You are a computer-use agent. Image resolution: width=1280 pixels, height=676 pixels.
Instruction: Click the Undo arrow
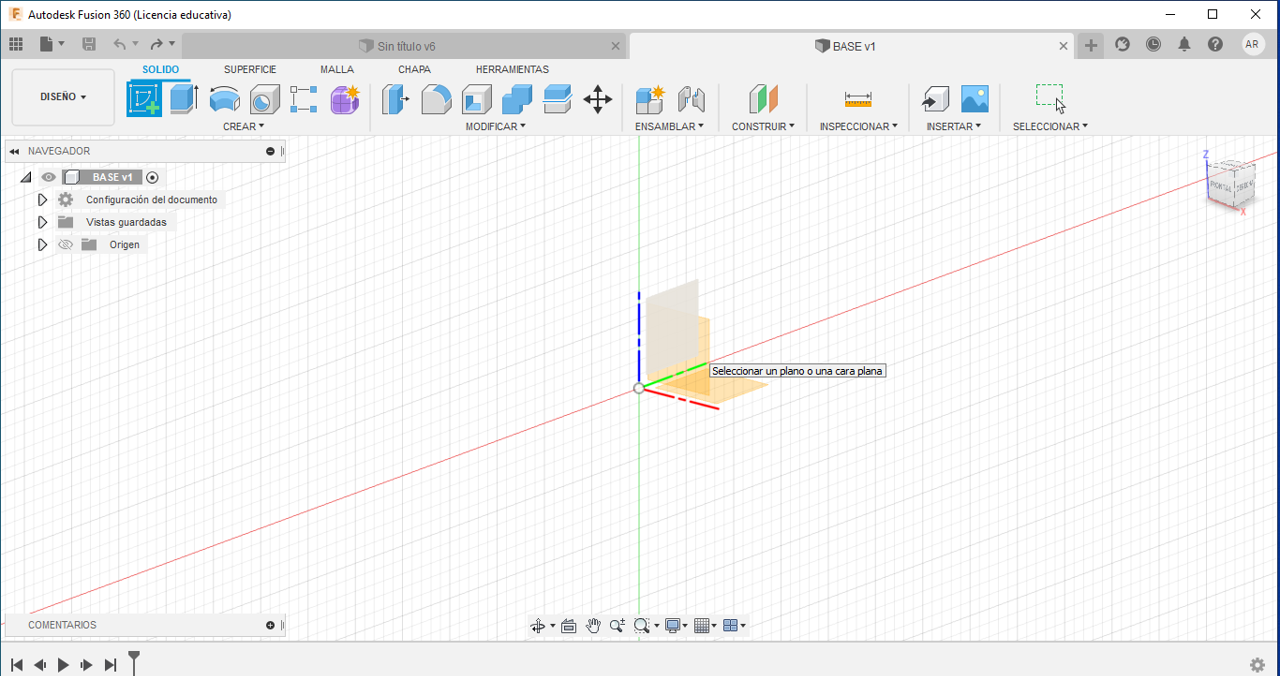[120, 44]
